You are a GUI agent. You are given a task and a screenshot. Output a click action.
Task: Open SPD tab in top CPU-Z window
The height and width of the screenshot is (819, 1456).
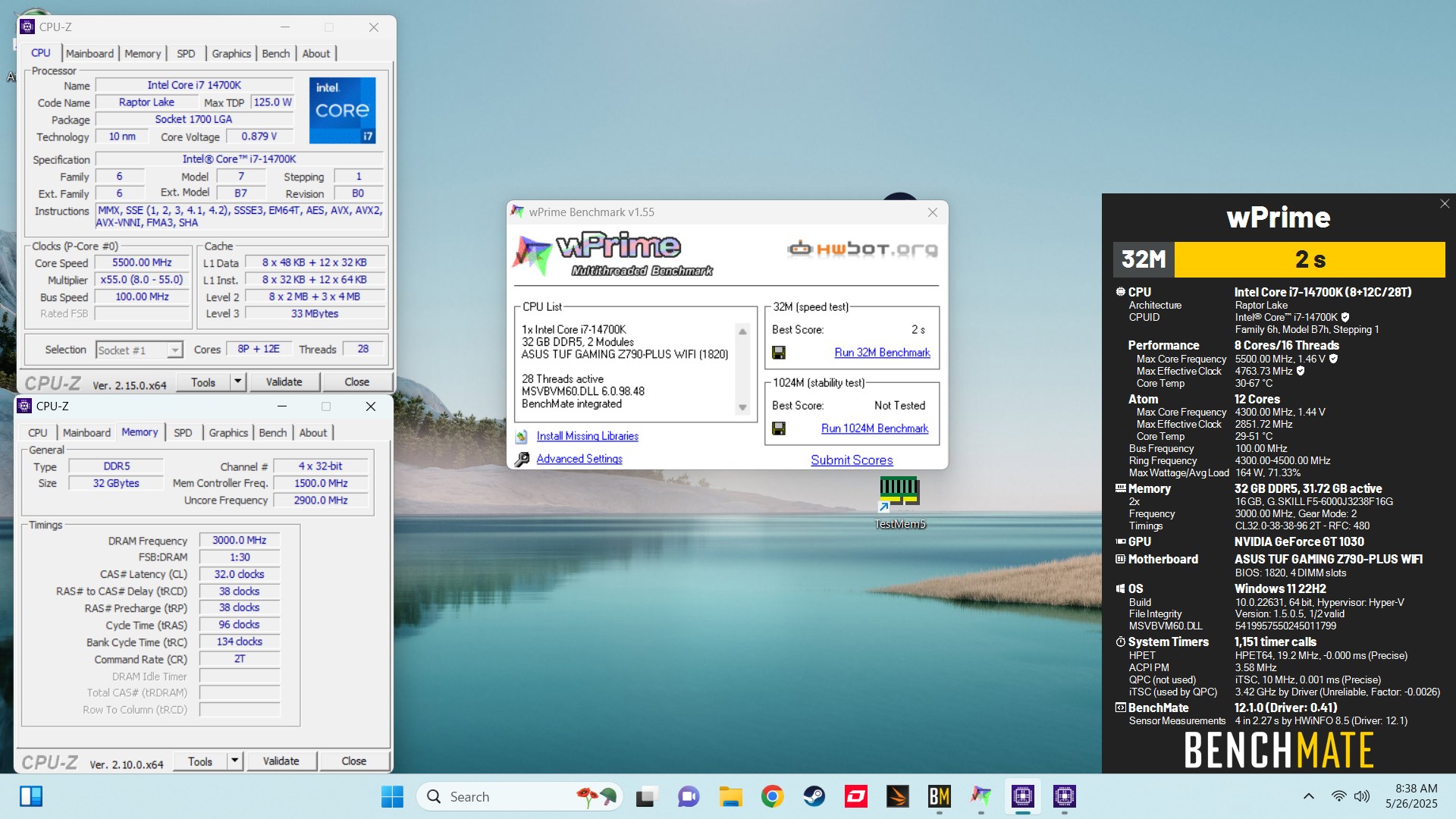tap(186, 54)
